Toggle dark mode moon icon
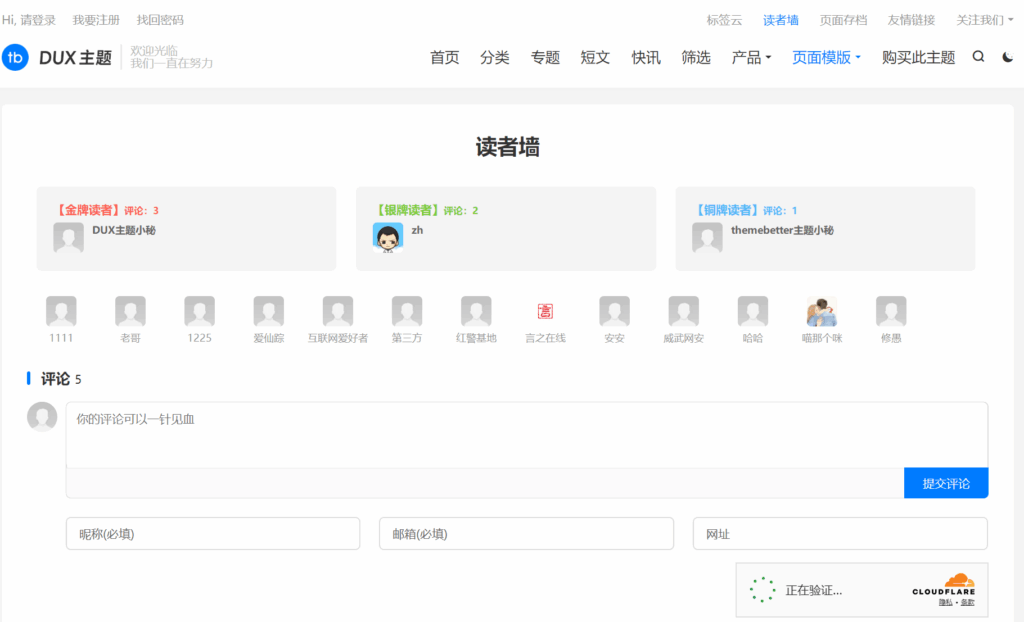1024x622 pixels. [x=1007, y=57]
